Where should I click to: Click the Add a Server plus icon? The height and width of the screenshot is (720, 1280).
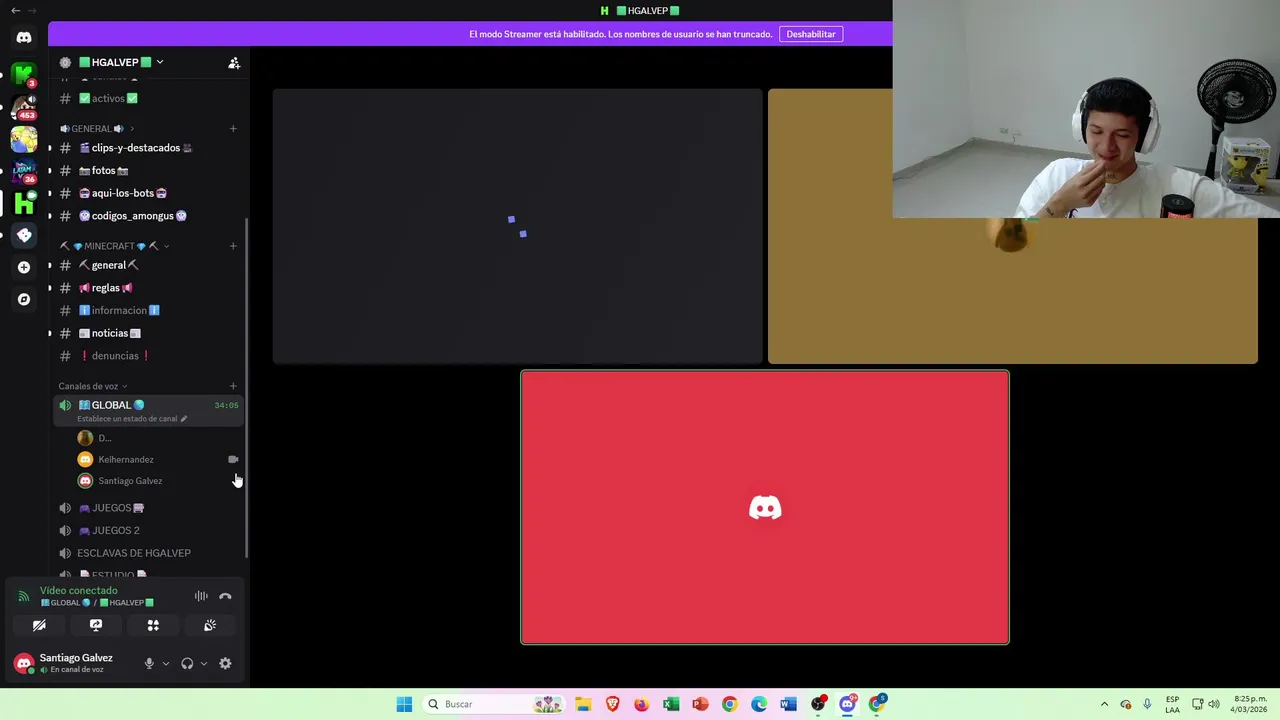pos(24,267)
